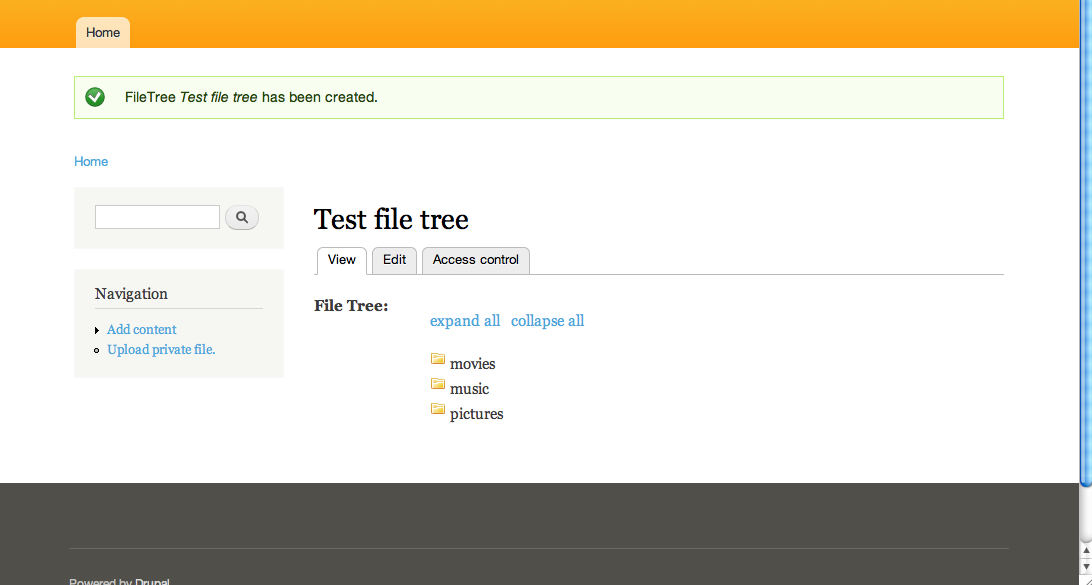Click the movies folder icon

click(x=437, y=359)
